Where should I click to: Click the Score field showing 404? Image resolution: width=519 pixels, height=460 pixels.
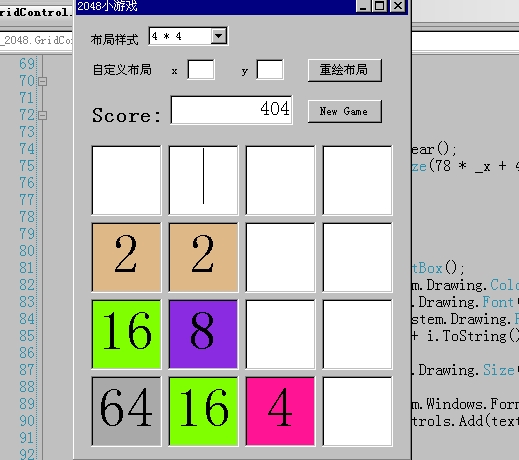pos(231,110)
